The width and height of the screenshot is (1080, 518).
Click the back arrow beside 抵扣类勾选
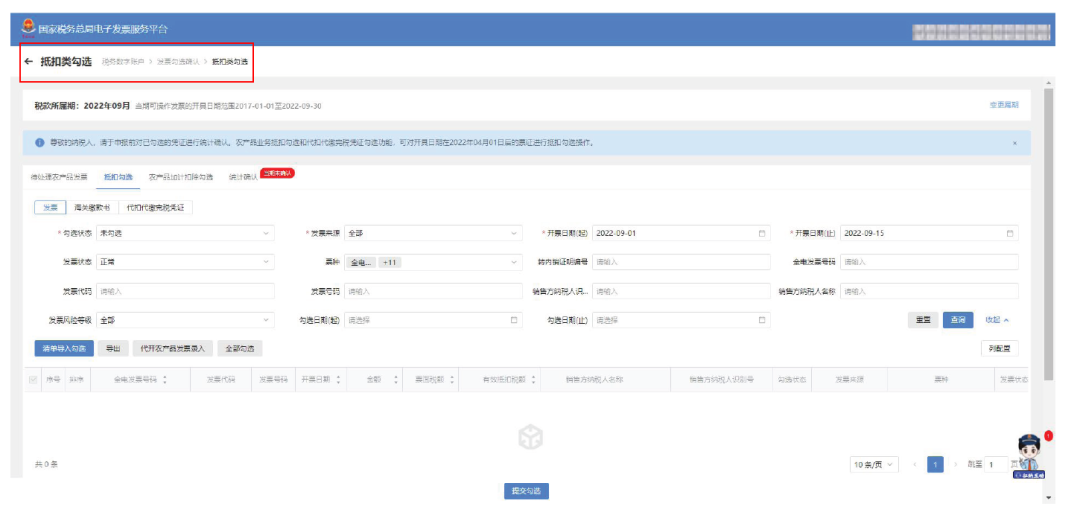[29, 62]
